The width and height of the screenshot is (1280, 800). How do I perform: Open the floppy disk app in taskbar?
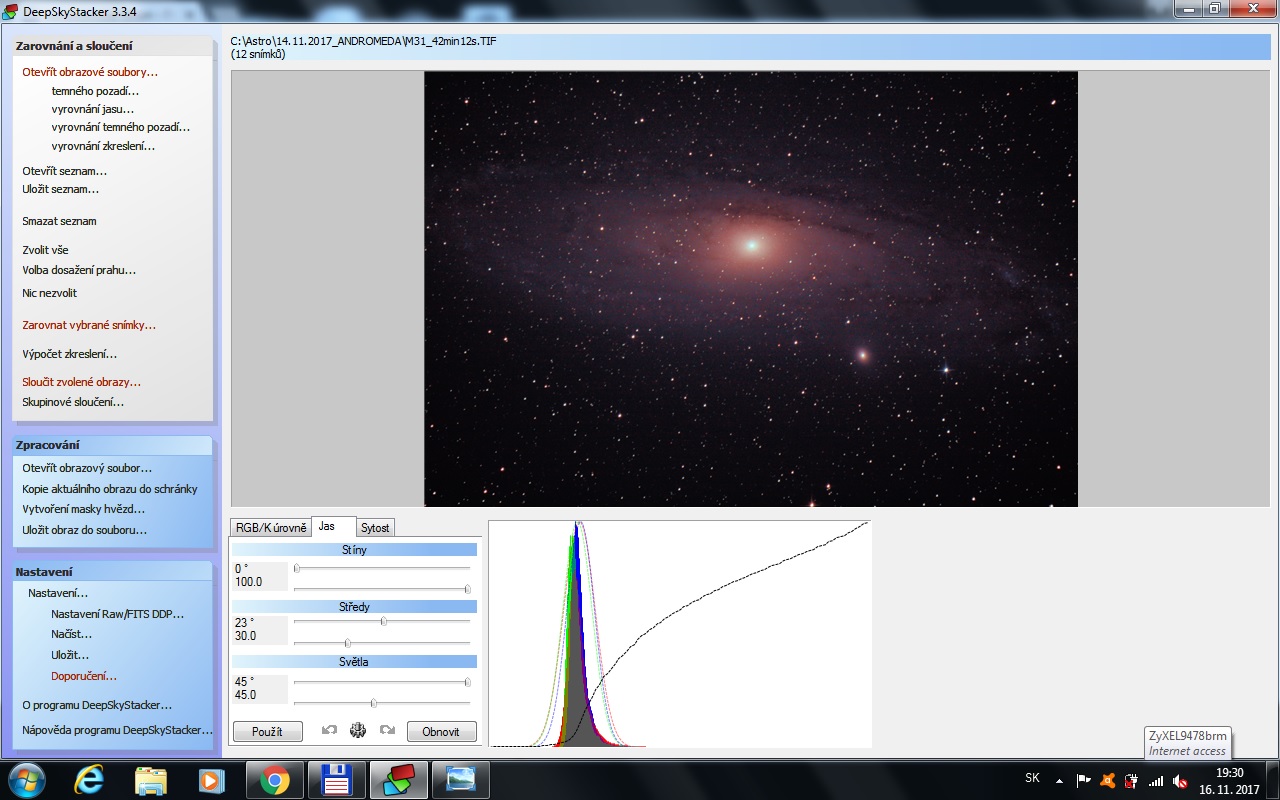coord(336,779)
